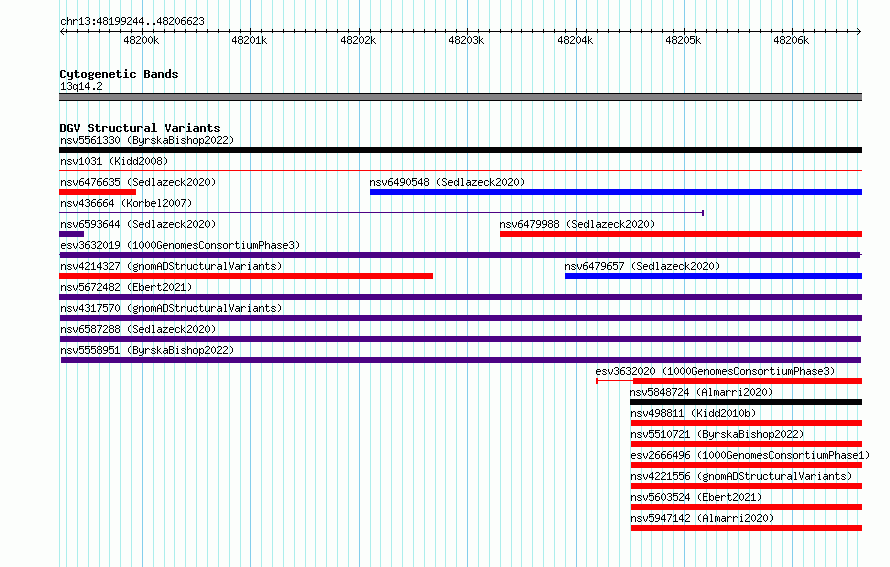Open nsv6479657 (Sedlazeck2020) variant label

click(642, 266)
